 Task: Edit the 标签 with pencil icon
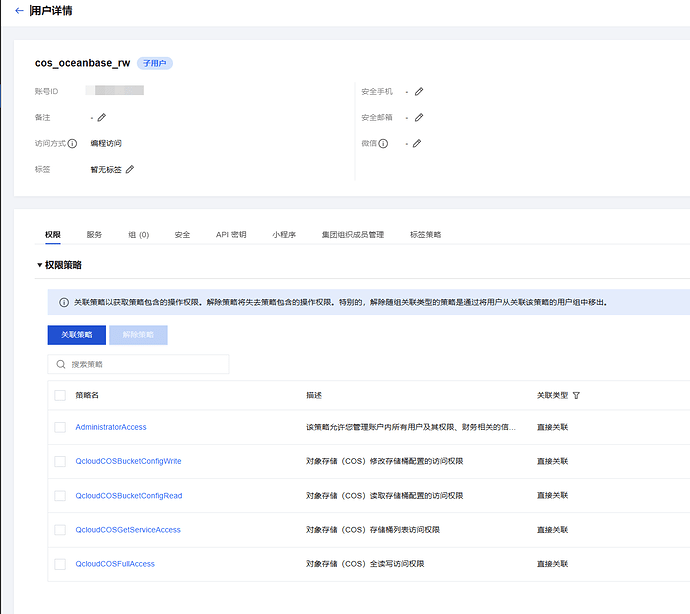click(x=130, y=169)
